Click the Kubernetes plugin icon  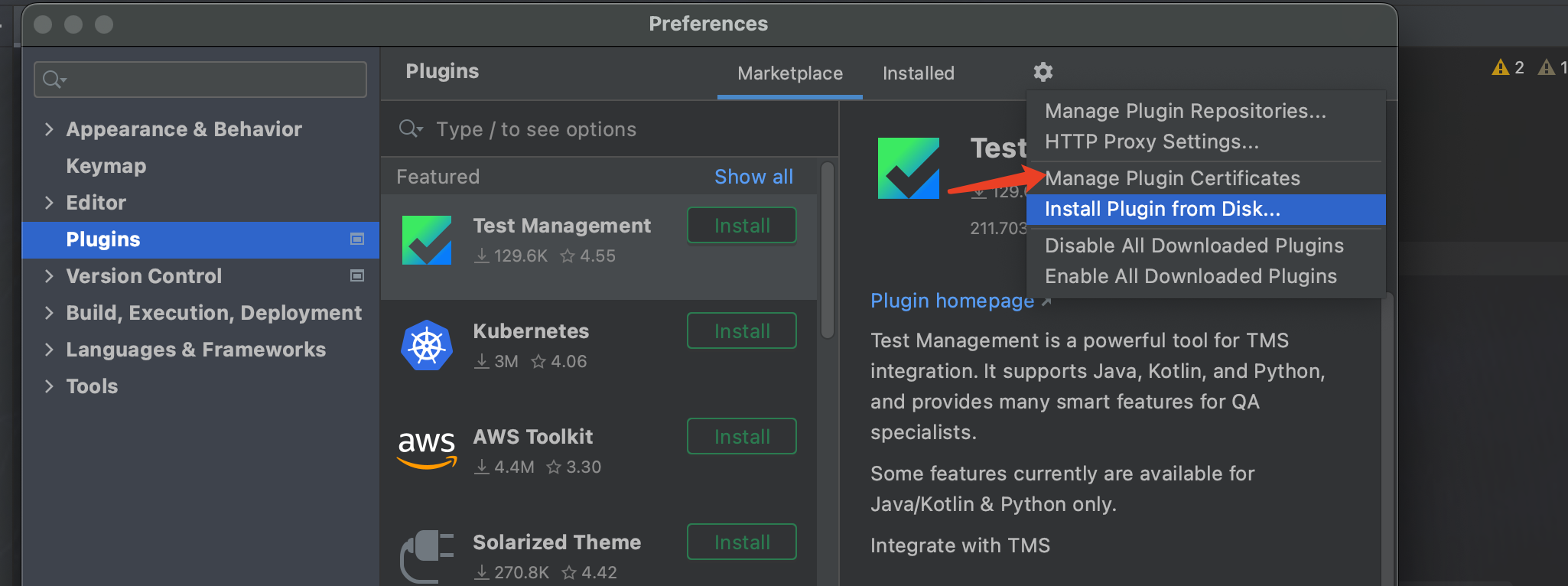(427, 346)
